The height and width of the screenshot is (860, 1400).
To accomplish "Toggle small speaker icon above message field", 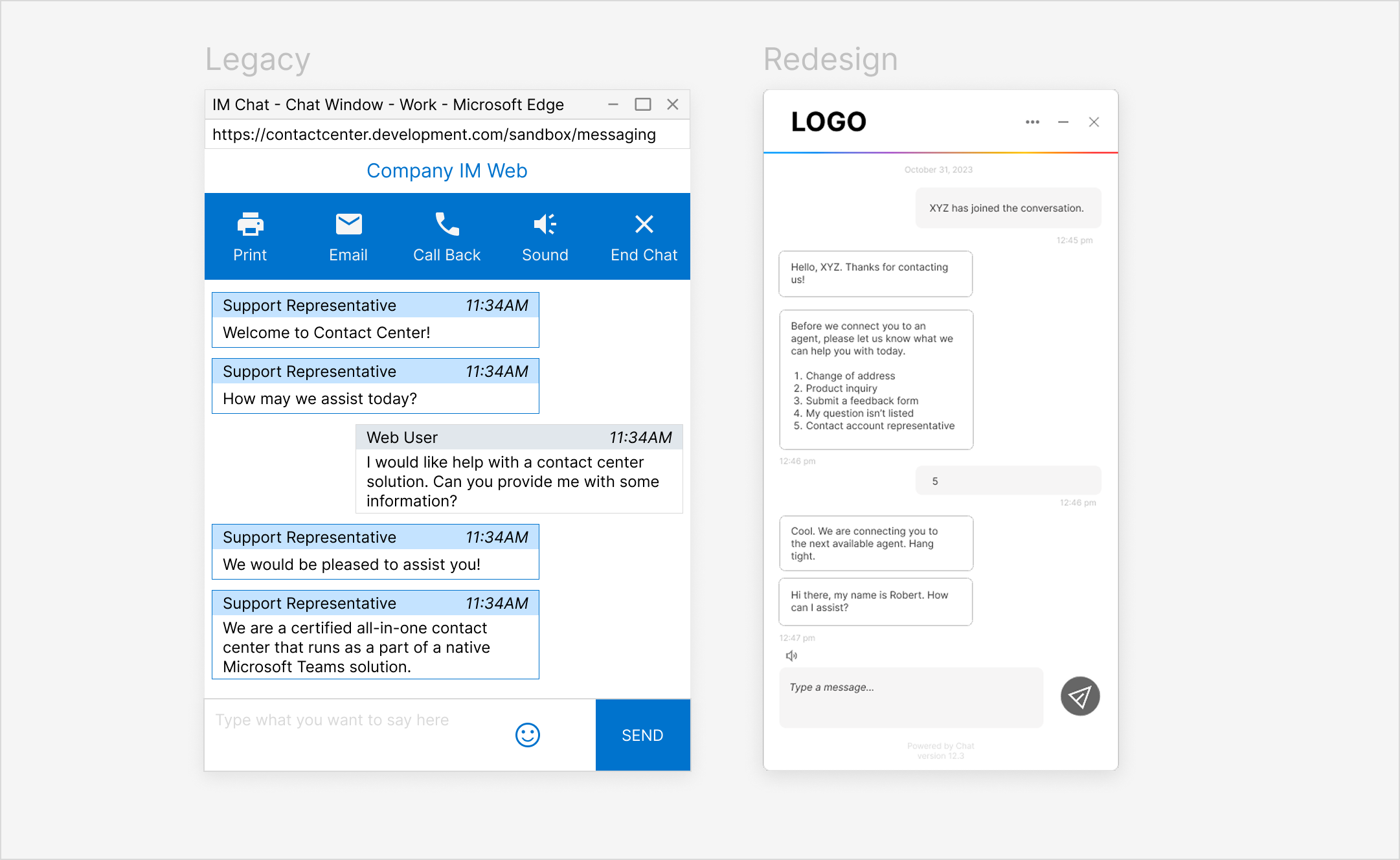I will pyautogui.click(x=791, y=656).
